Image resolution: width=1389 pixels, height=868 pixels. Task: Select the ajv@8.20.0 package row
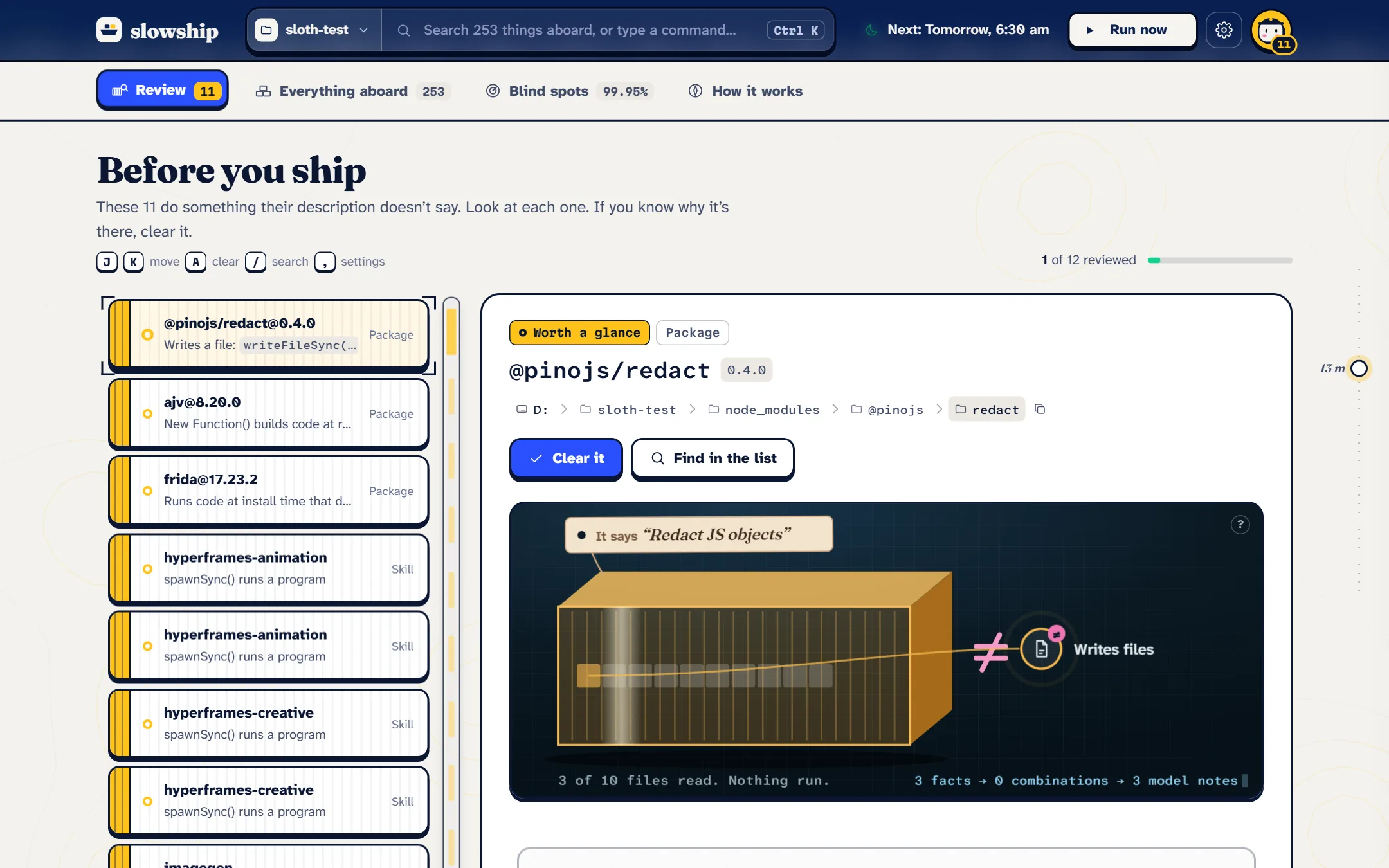(269, 413)
